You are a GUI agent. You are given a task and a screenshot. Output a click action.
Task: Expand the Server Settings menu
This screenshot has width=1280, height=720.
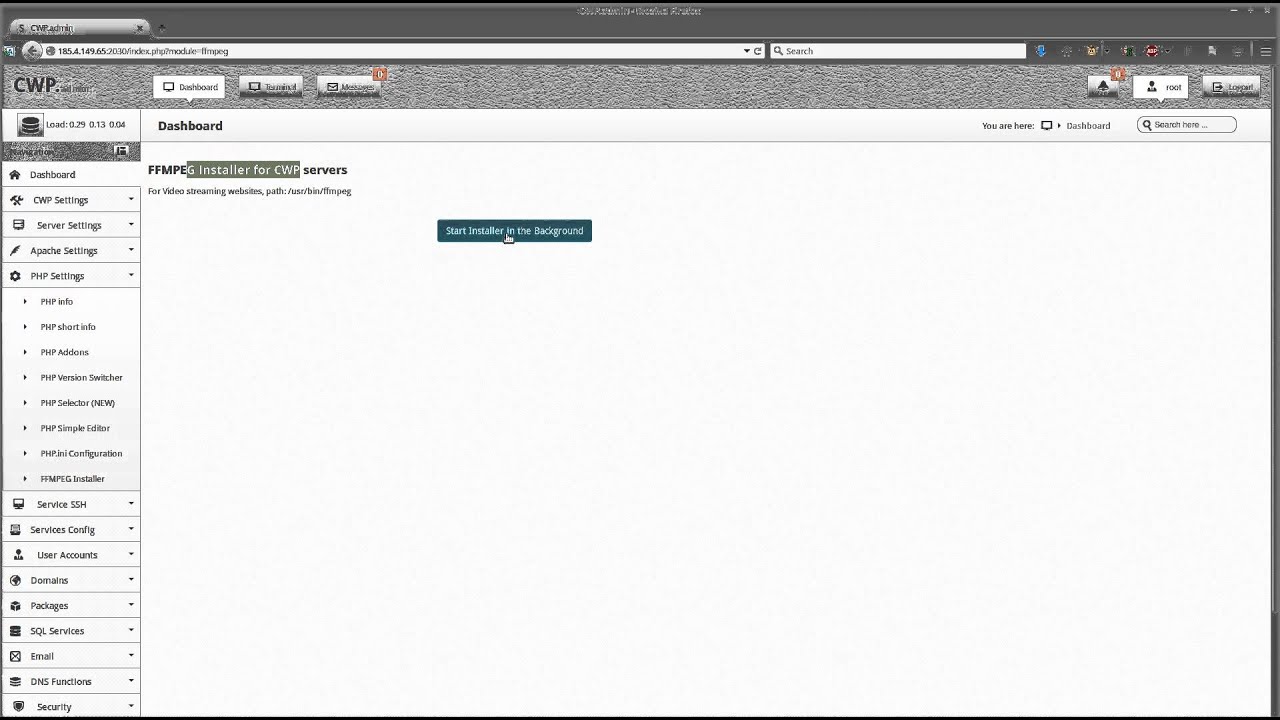[x=70, y=225]
